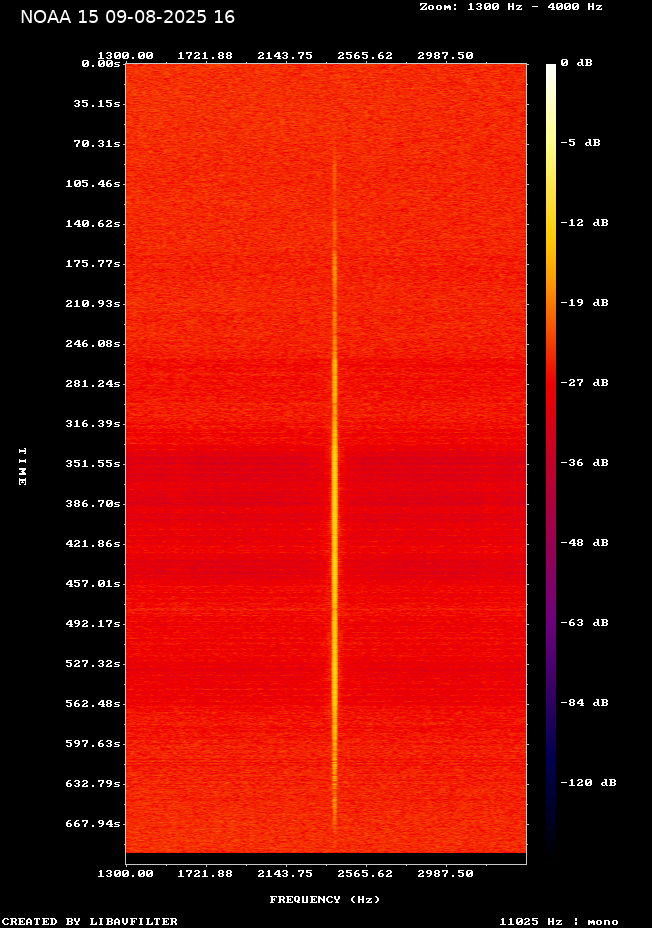The image size is (652, 928).
Task: Select '2987.50' on the bottom frequency axis
Action: (445, 874)
